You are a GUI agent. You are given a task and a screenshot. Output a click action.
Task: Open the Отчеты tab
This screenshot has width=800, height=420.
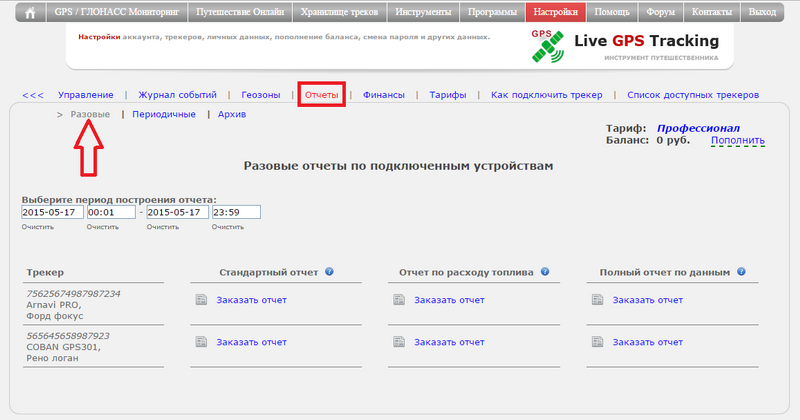322,95
